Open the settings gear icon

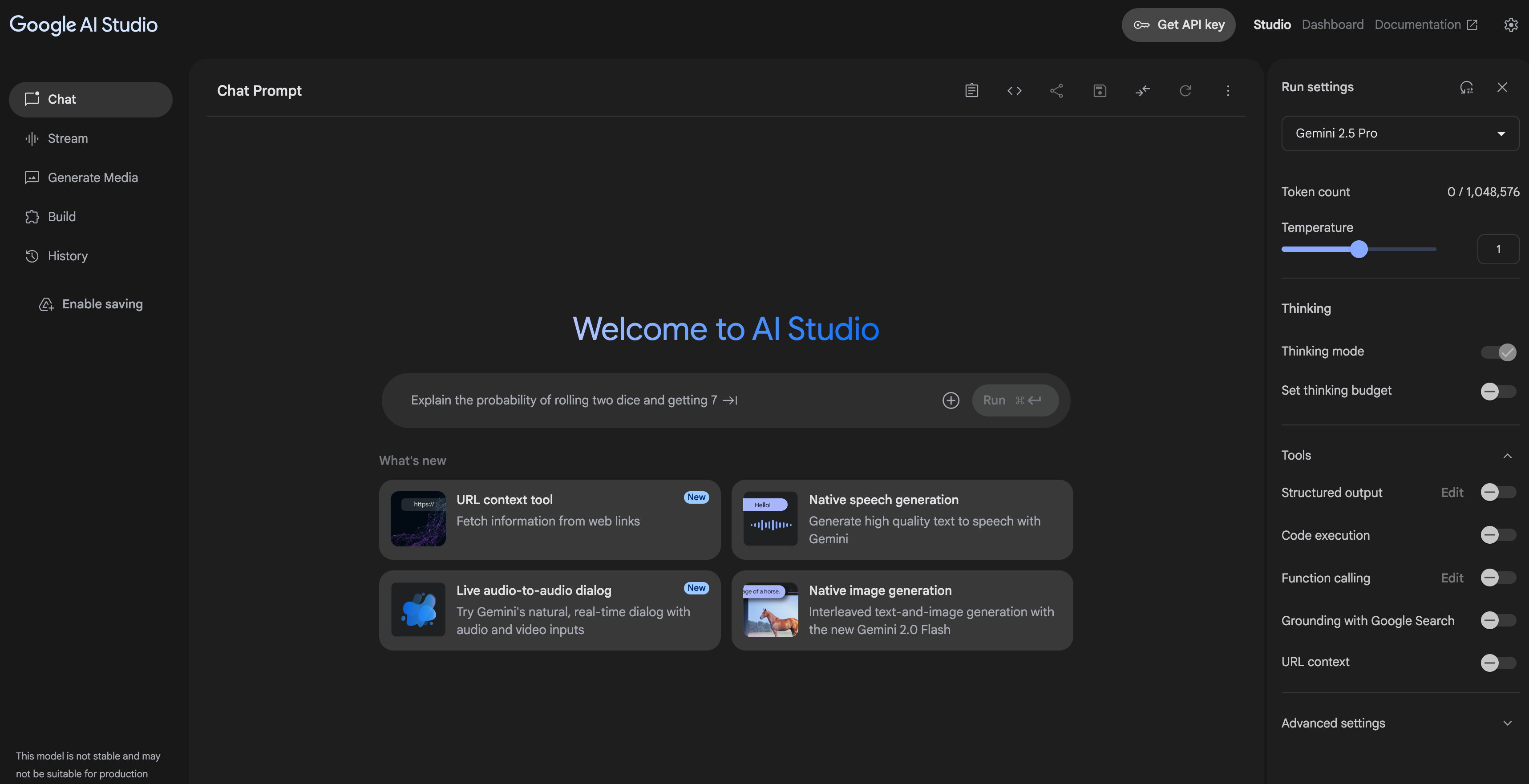(x=1511, y=24)
